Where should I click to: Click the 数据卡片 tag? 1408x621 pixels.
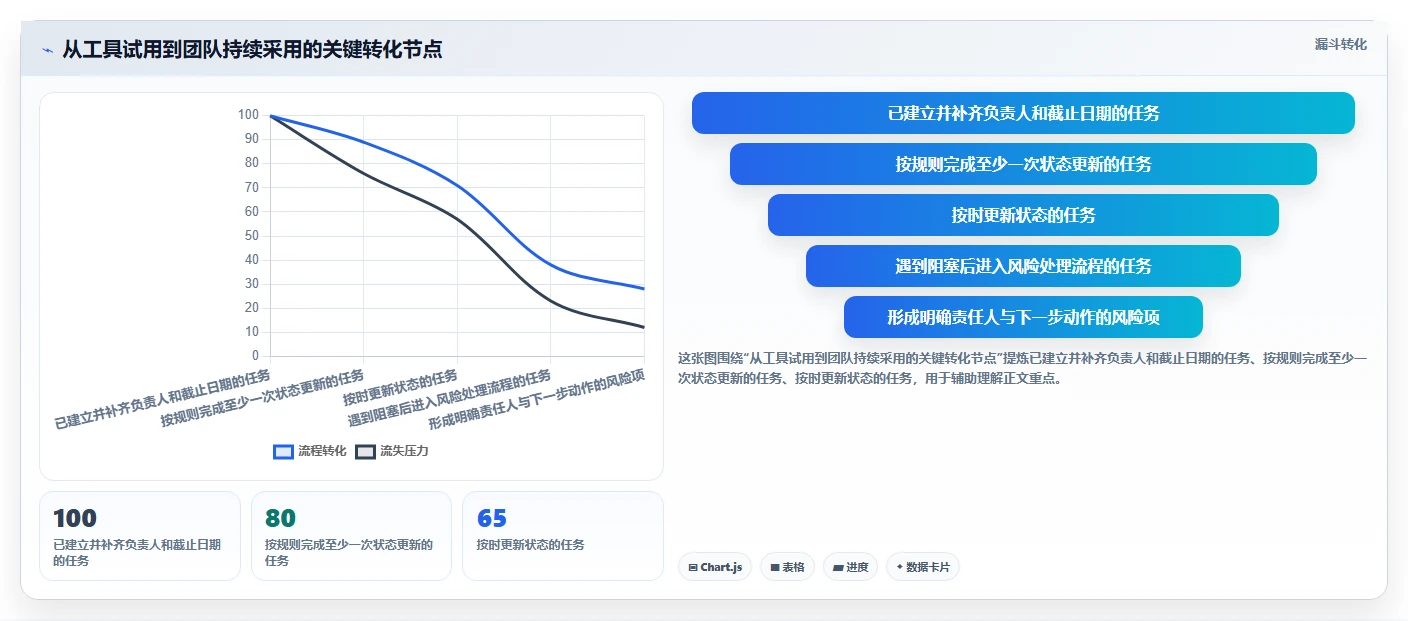point(923,567)
